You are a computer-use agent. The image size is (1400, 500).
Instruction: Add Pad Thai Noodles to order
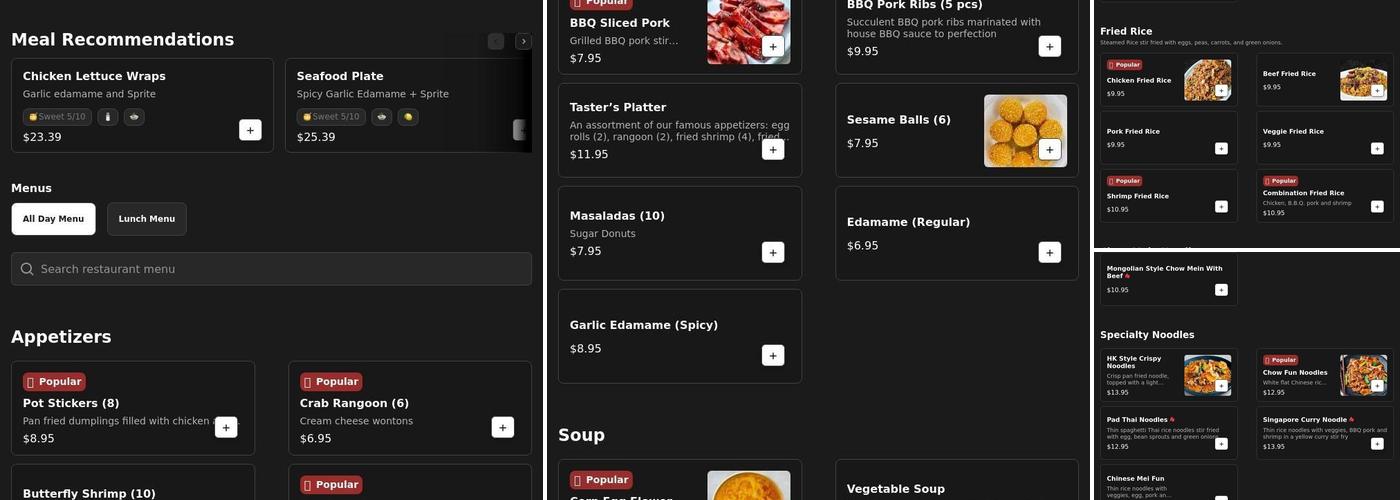pos(1221,444)
